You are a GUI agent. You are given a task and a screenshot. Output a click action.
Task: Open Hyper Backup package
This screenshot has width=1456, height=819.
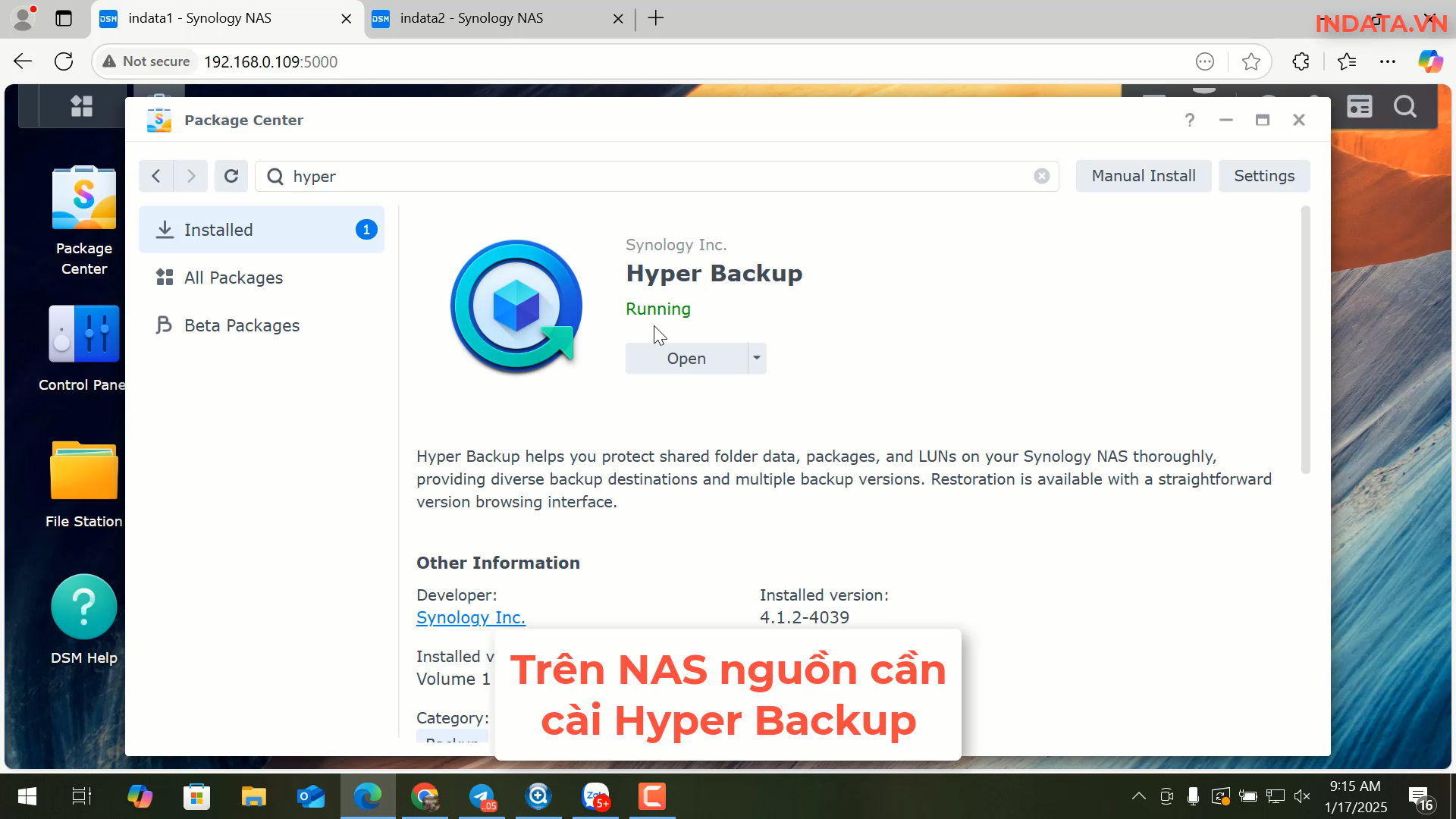pyautogui.click(x=686, y=359)
